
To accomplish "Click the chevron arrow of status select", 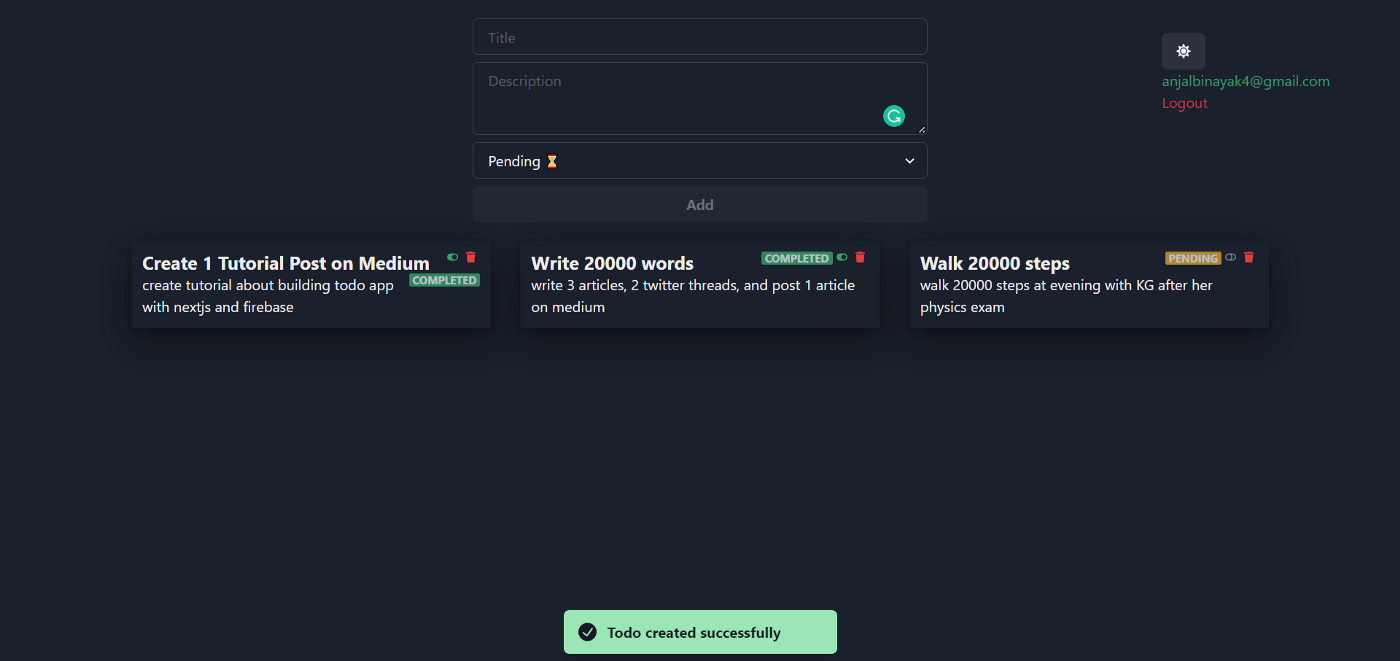I will tap(909, 161).
